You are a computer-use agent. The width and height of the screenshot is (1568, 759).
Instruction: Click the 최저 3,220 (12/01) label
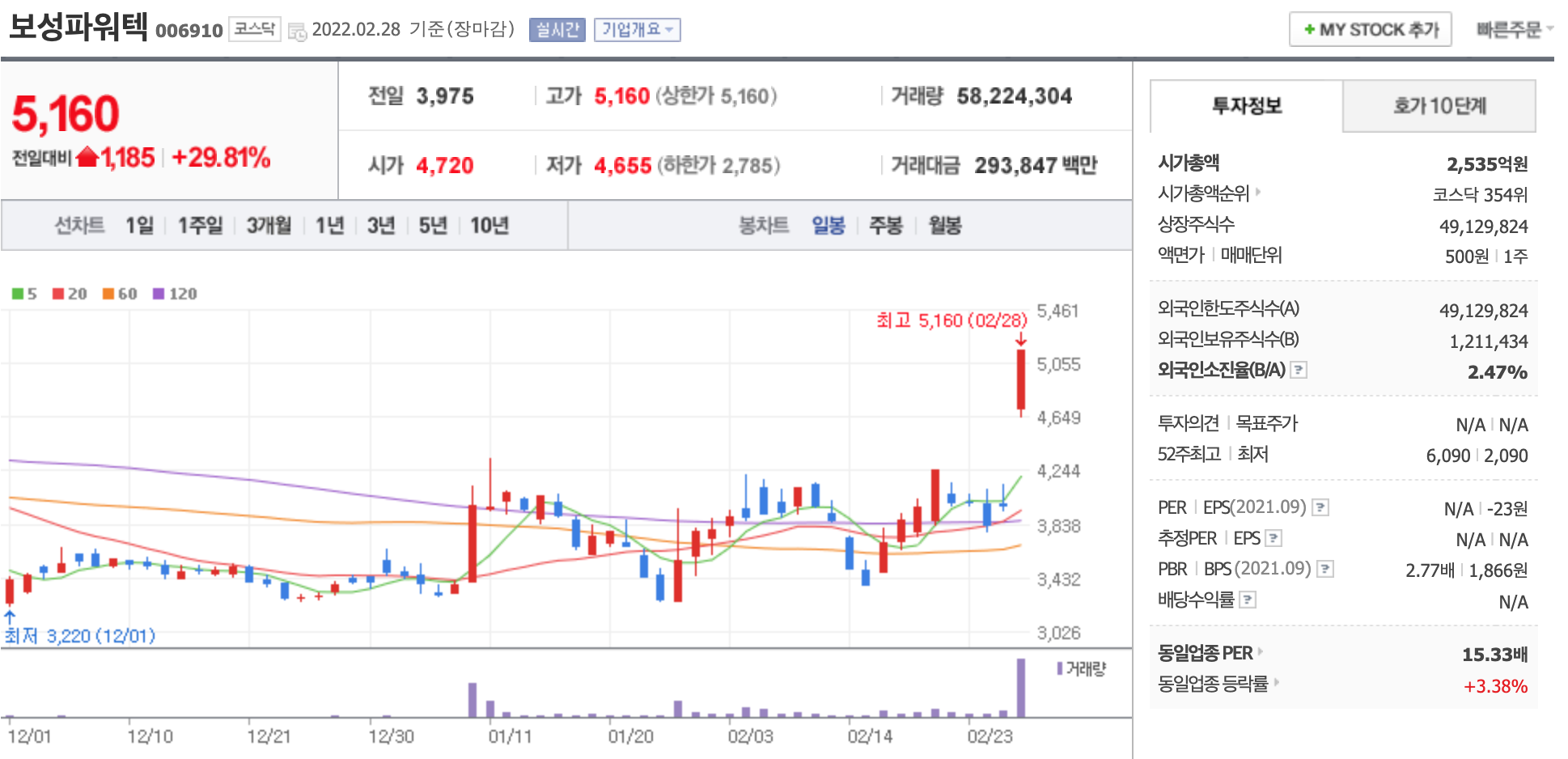79,636
